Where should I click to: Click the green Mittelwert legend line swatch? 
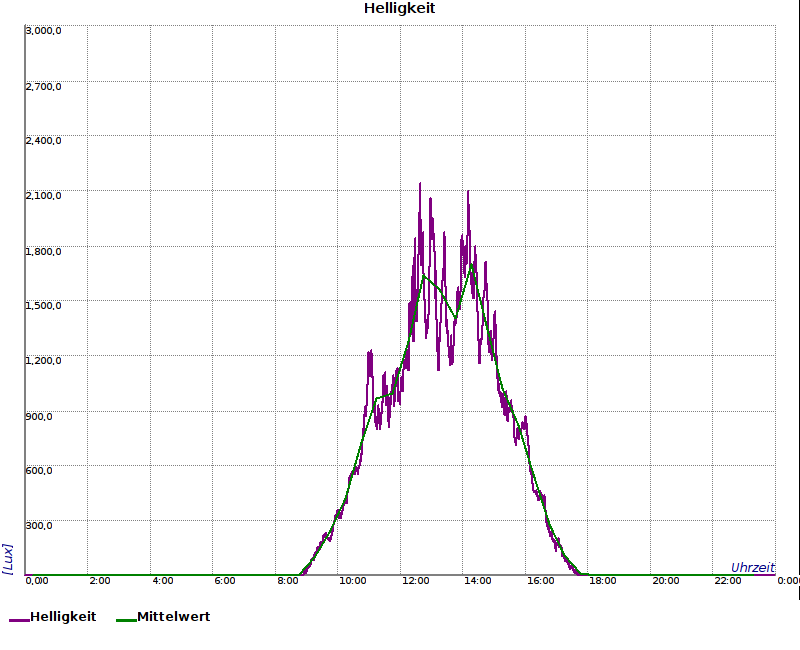(x=126, y=620)
